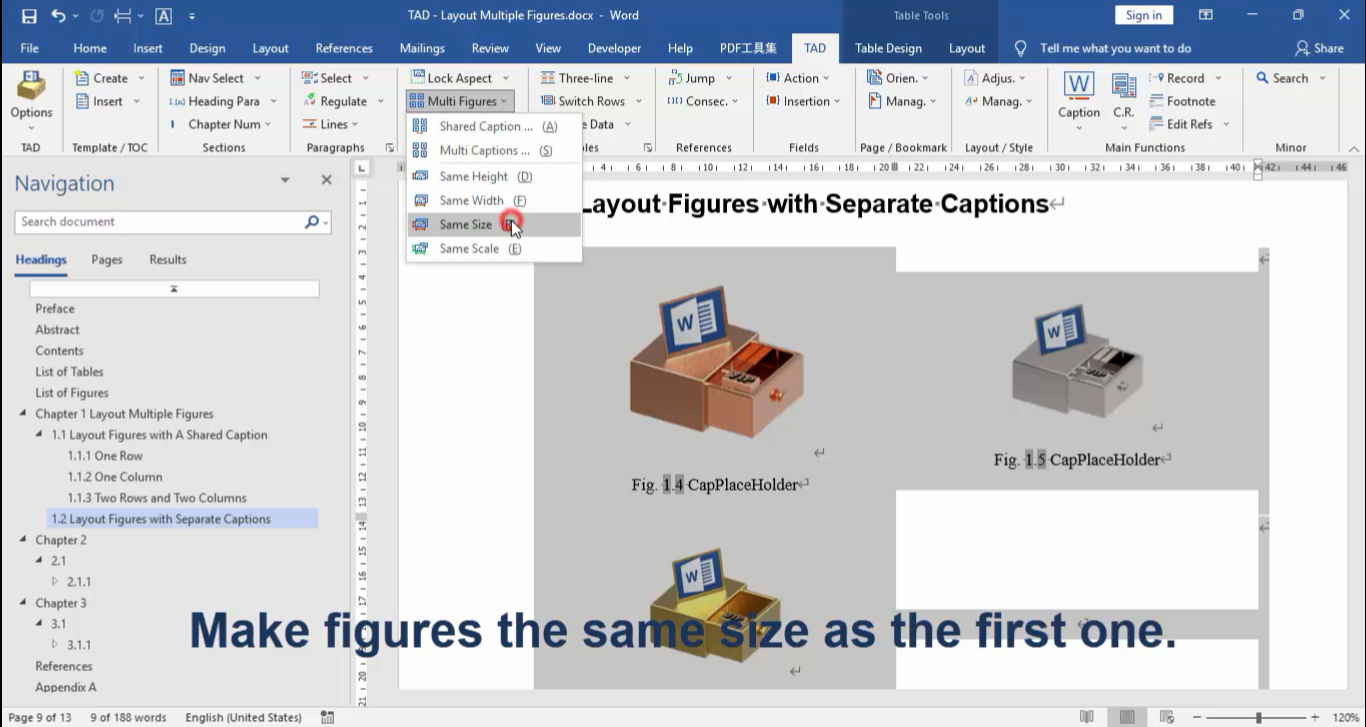Screen dimensions: 1366x727
Task: Switch to the Mailings ribbon tab
Action: click(422, 48)
